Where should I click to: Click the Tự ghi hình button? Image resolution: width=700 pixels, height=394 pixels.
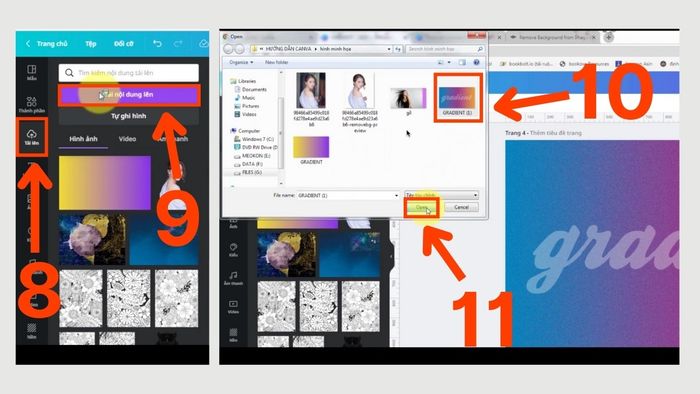tap(129, 116)
